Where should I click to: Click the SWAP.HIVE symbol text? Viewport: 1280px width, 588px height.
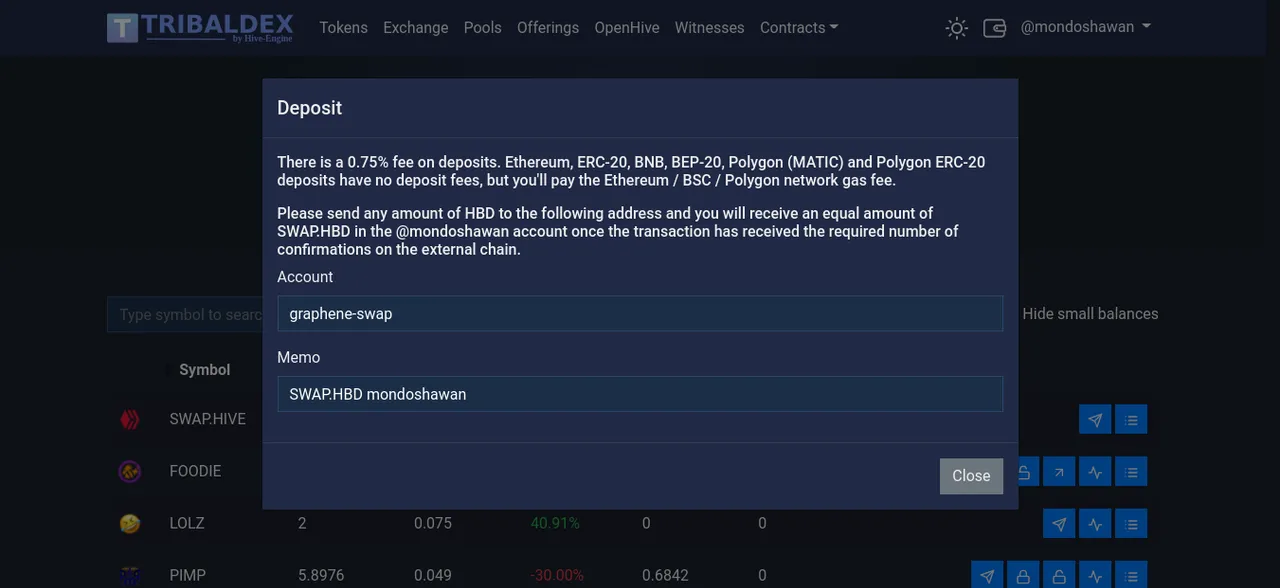click(207, 419)
